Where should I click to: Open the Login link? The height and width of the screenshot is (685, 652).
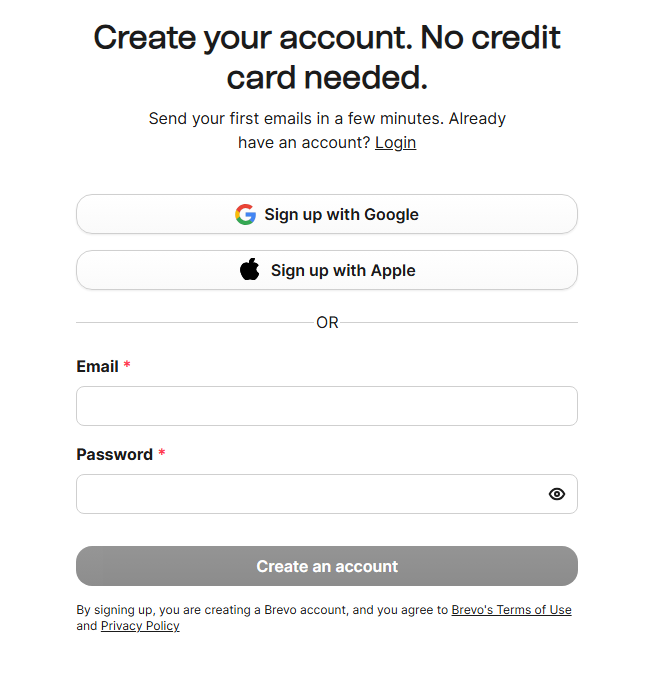(395, 142)
